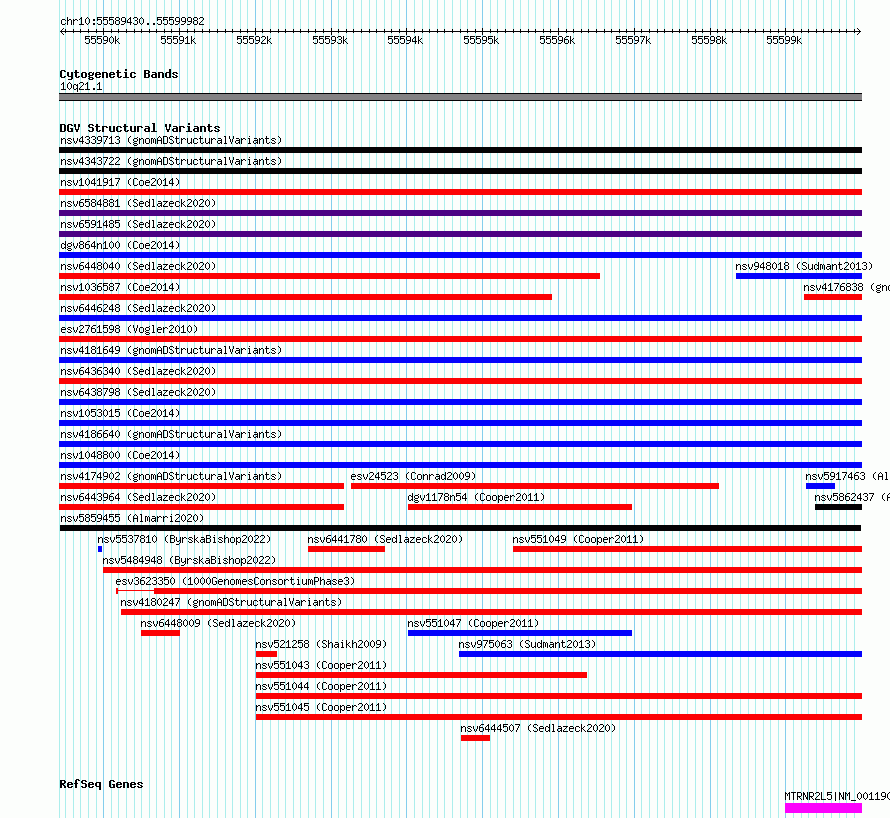Open the nsv1036587 (Coe2014) variant
The width and height of the screenshot is (890, 818).
pos(120,287)
